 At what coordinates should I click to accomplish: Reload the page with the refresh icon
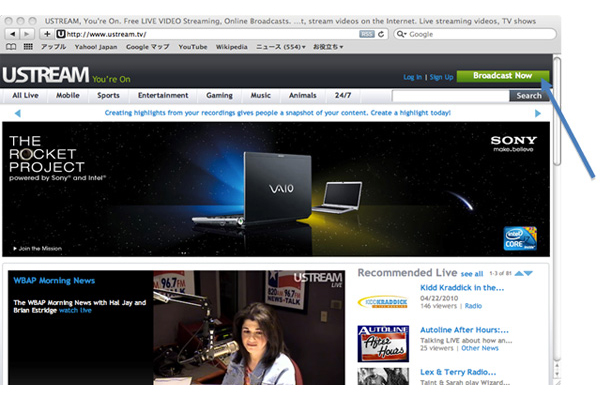point(381,34)
